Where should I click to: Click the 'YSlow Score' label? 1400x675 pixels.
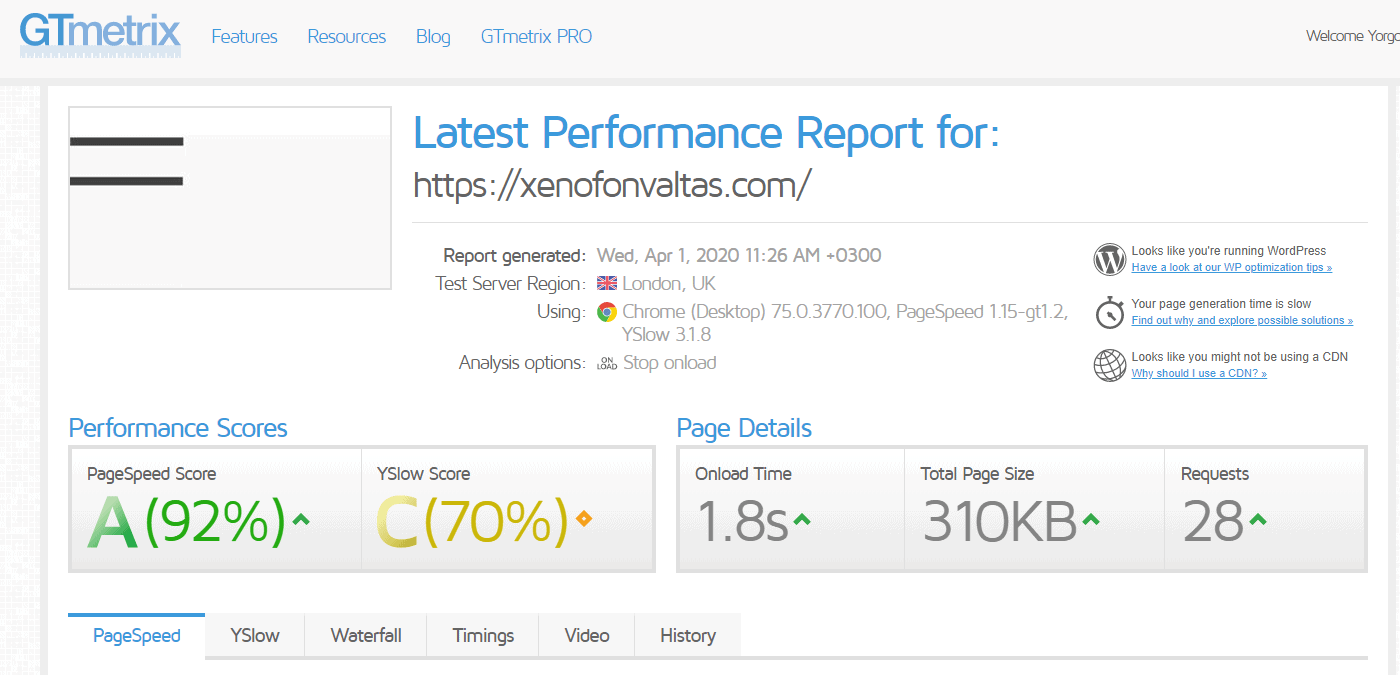coord(423,474)
